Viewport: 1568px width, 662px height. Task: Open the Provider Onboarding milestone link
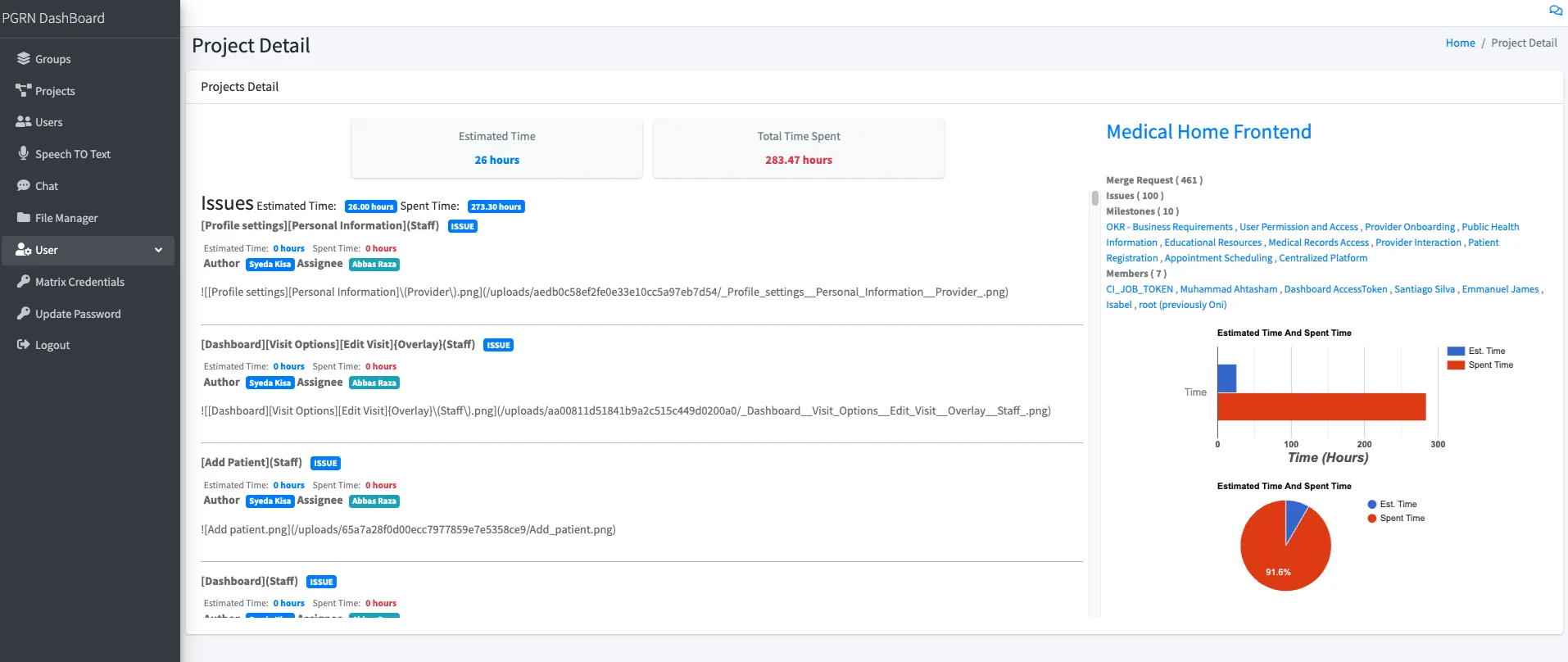(1409, 227)
